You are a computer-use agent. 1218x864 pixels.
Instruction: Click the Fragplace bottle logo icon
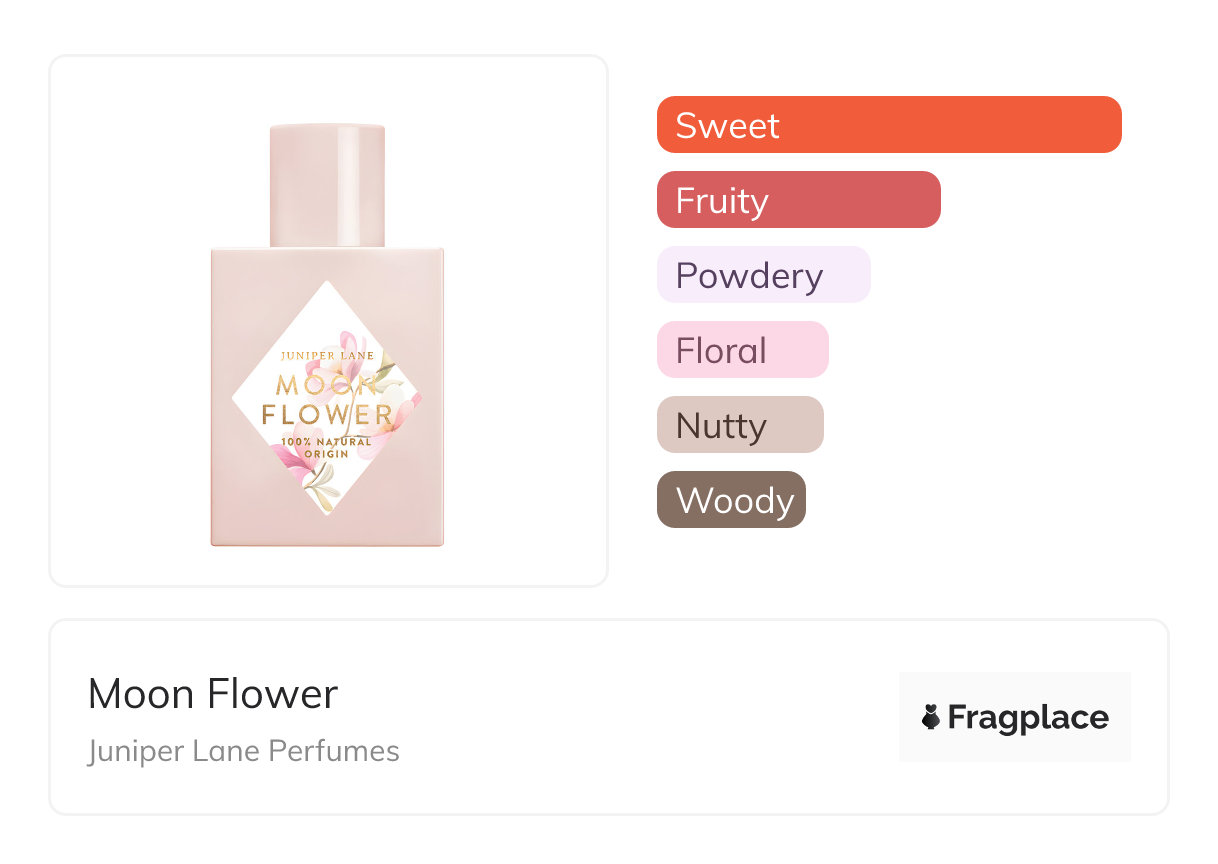pos(931,717)
